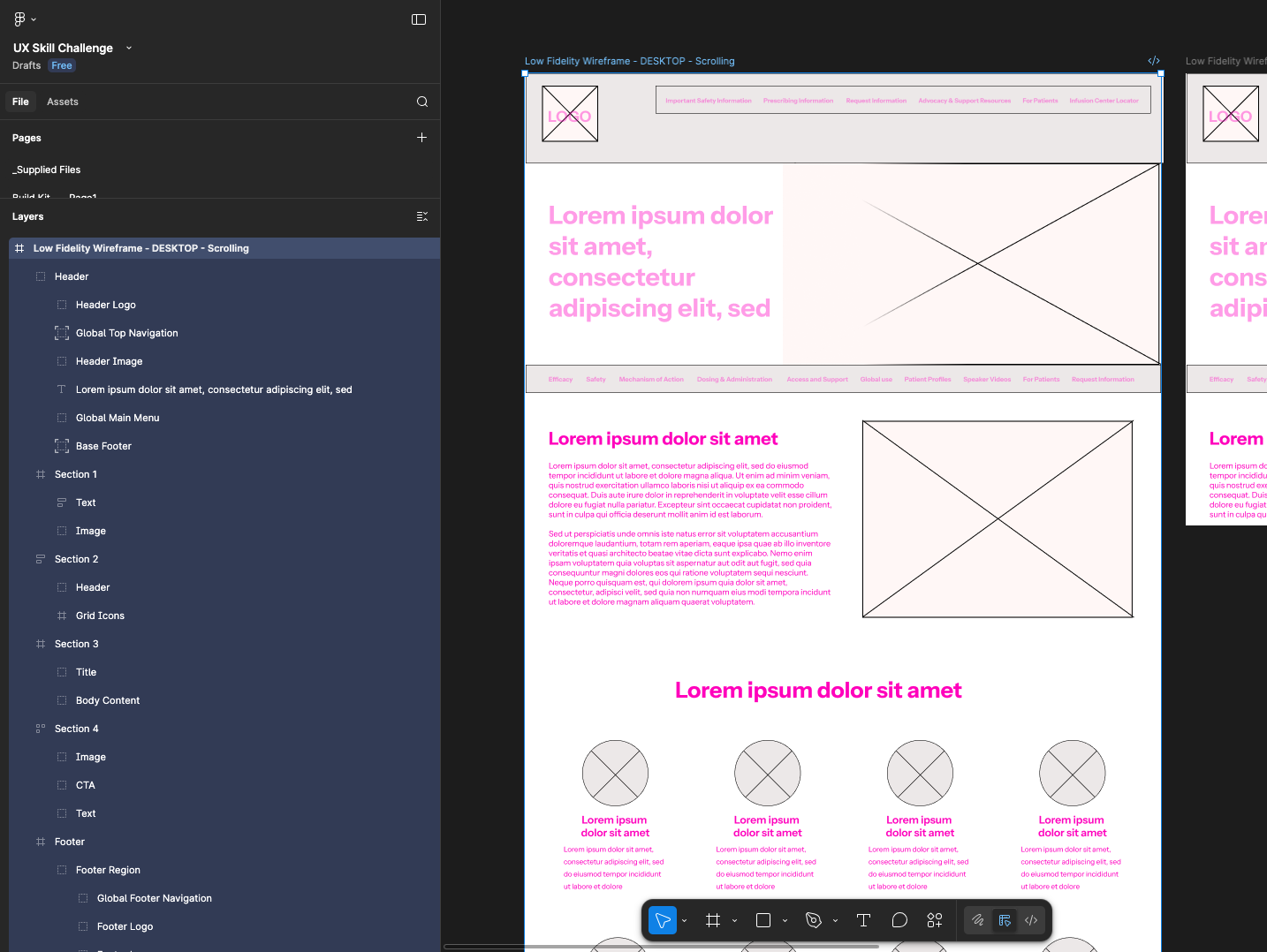
Task: Add a new page with the plus icon
Action: pyautogui.click(x=421, y=137)
